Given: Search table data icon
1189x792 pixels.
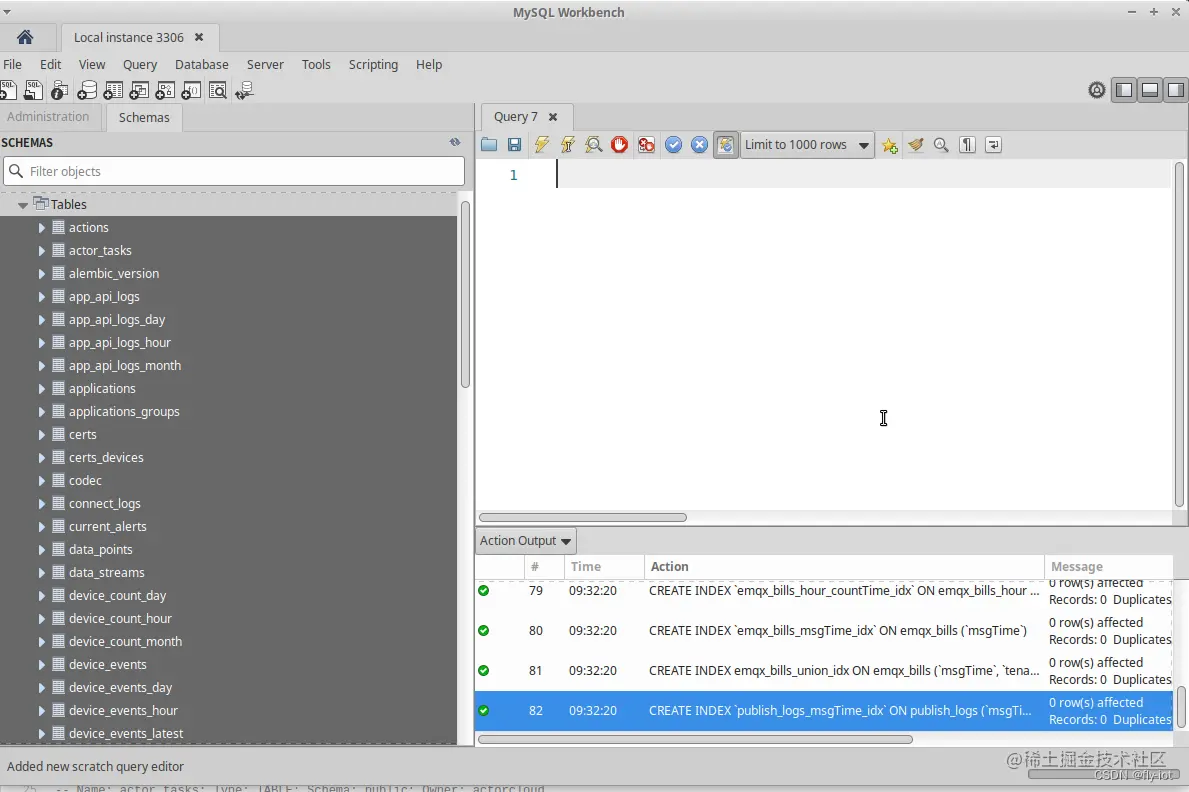Looking at the screenshot, I should coord(218,90).
